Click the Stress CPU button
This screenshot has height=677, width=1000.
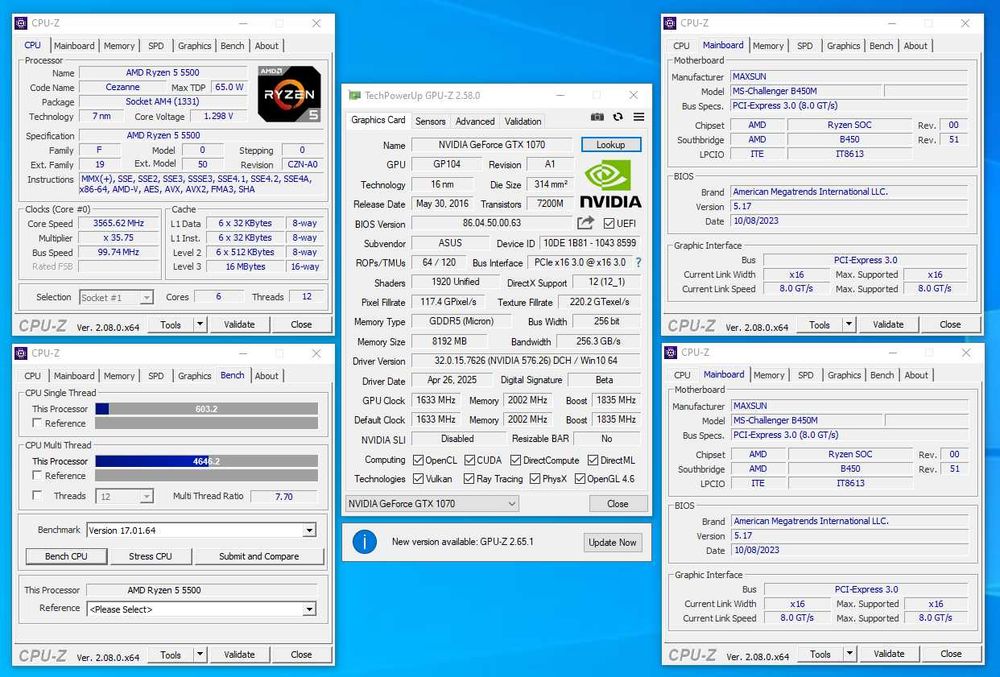(x=151, y=556)
